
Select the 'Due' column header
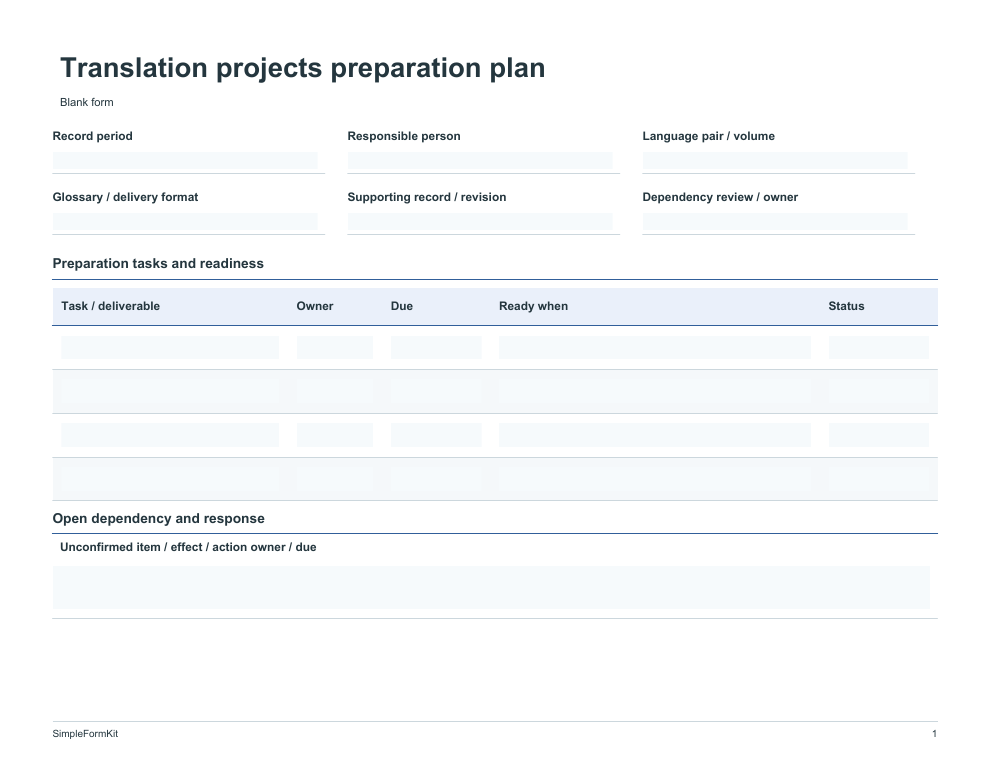pos(402,306)
